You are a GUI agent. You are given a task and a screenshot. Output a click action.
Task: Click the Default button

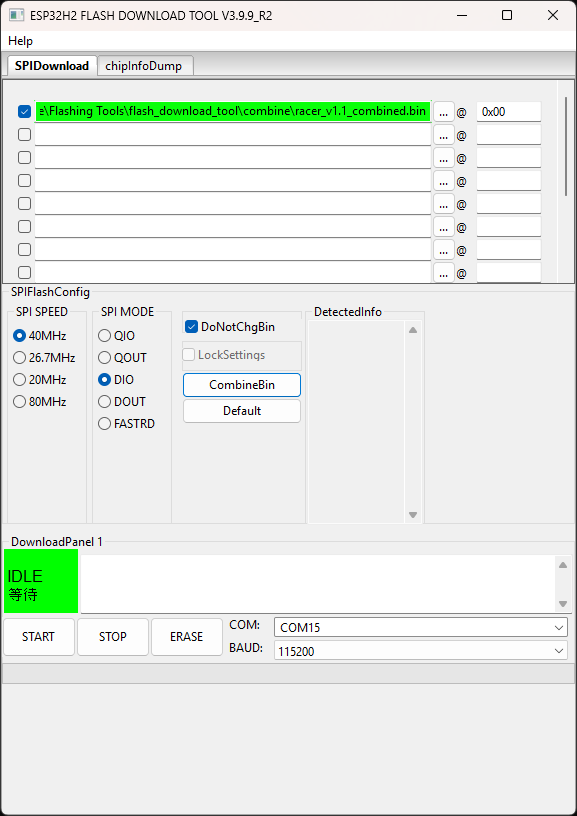click(242, 411)
